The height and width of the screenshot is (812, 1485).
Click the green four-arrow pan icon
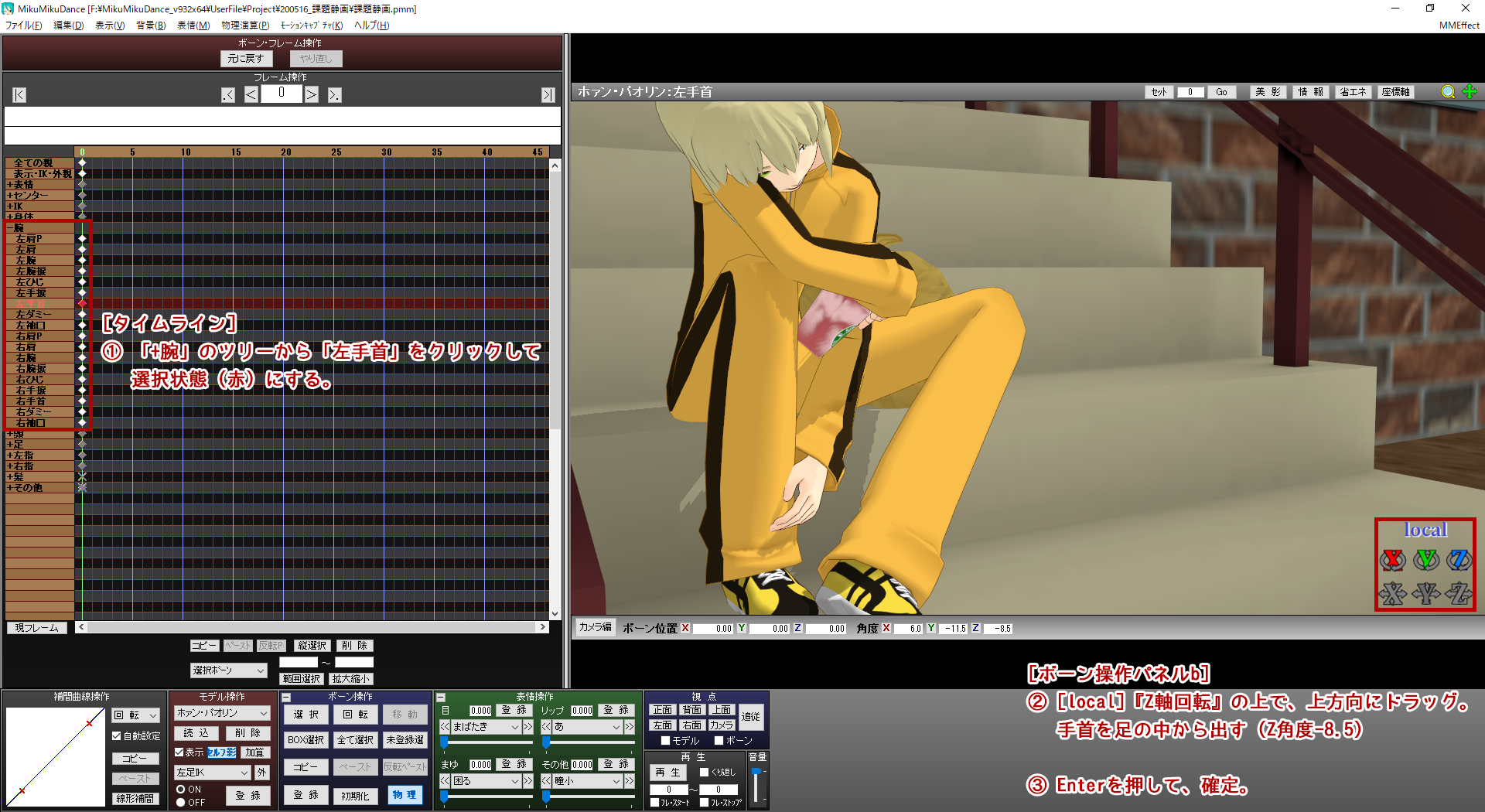pos(1470,92)
